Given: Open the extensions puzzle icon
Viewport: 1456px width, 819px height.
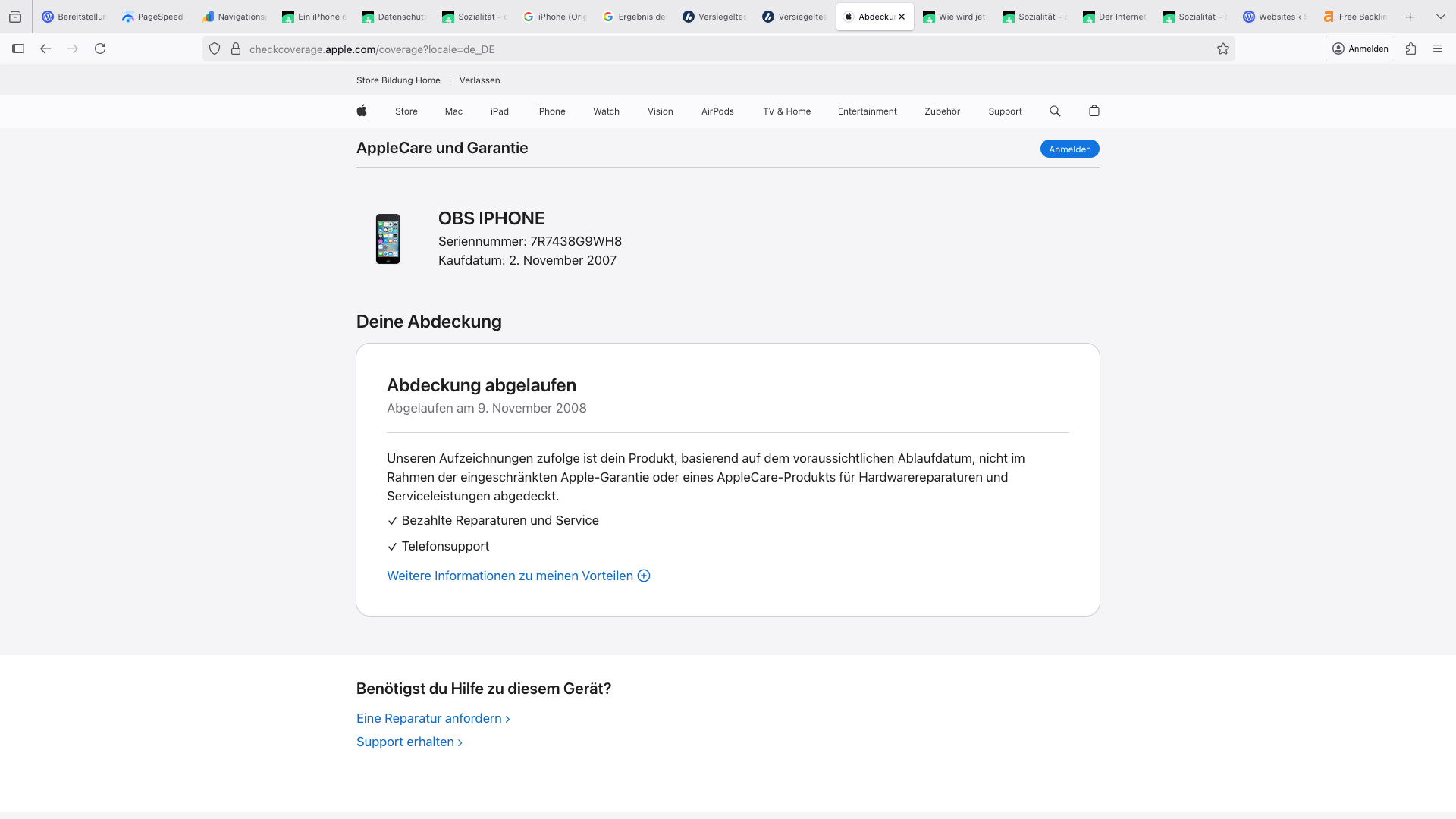Looking at the screenshot, I should click(1410, 49).
